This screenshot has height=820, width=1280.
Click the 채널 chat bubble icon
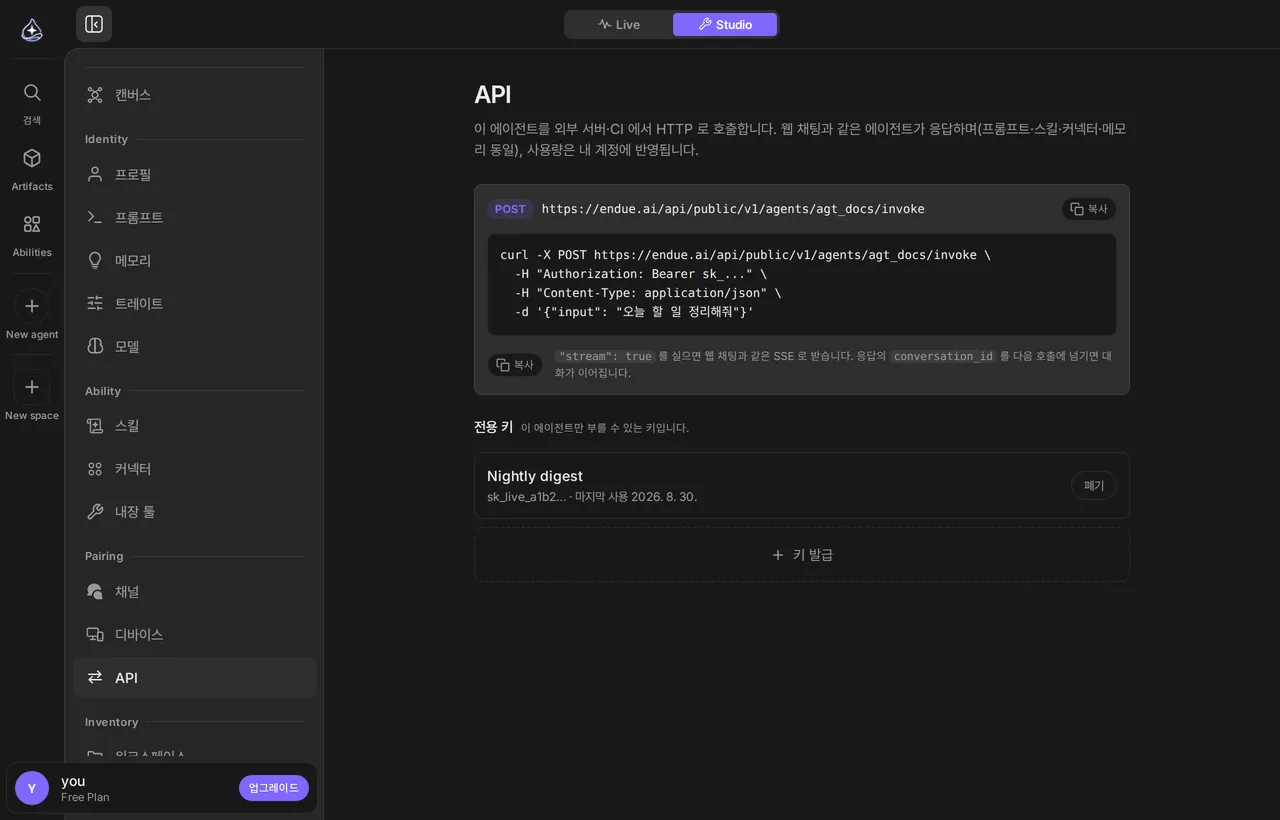(x=95, y=592)
